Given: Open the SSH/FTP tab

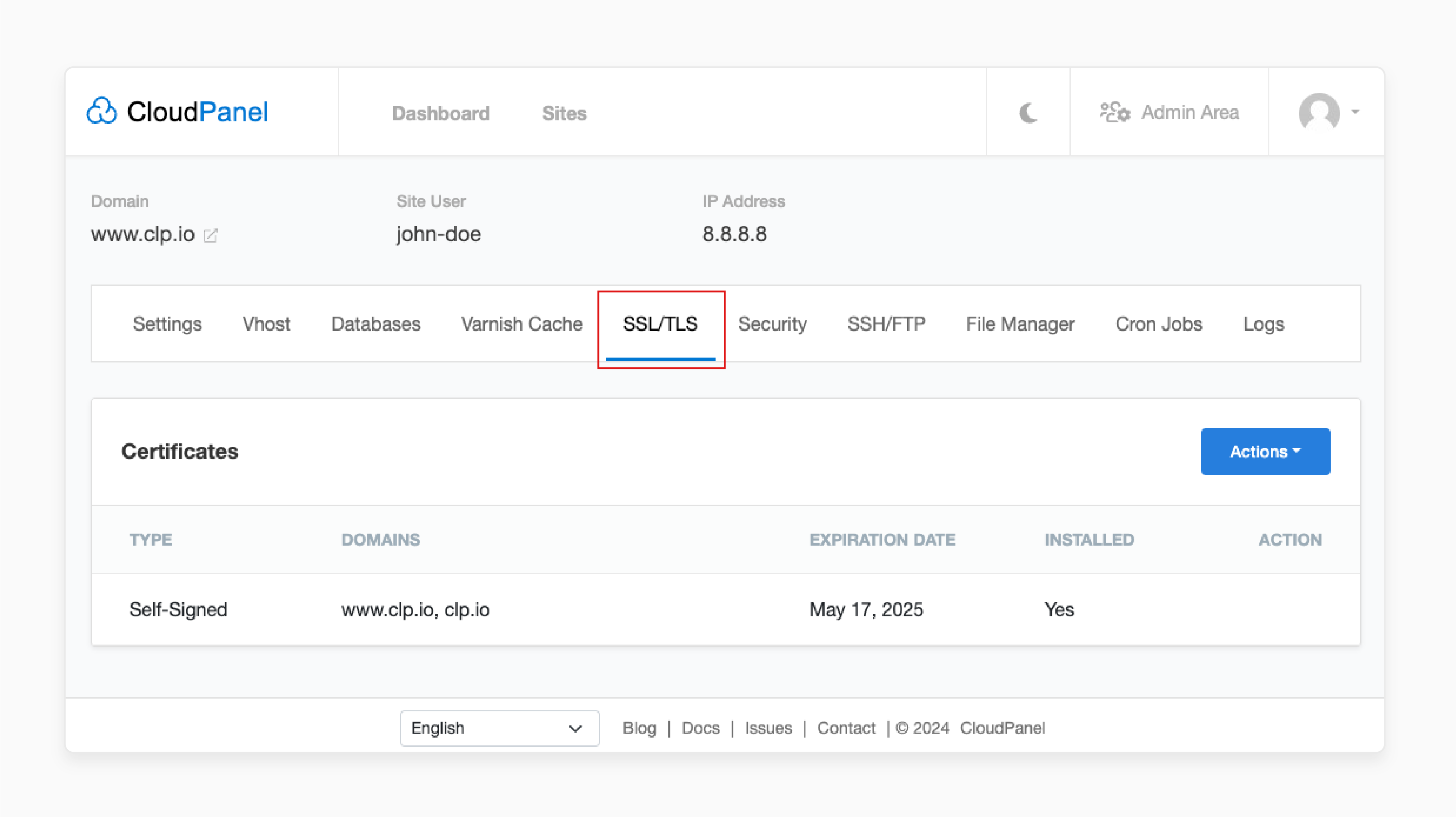Looking at the screenshot, I should (886, 324).
